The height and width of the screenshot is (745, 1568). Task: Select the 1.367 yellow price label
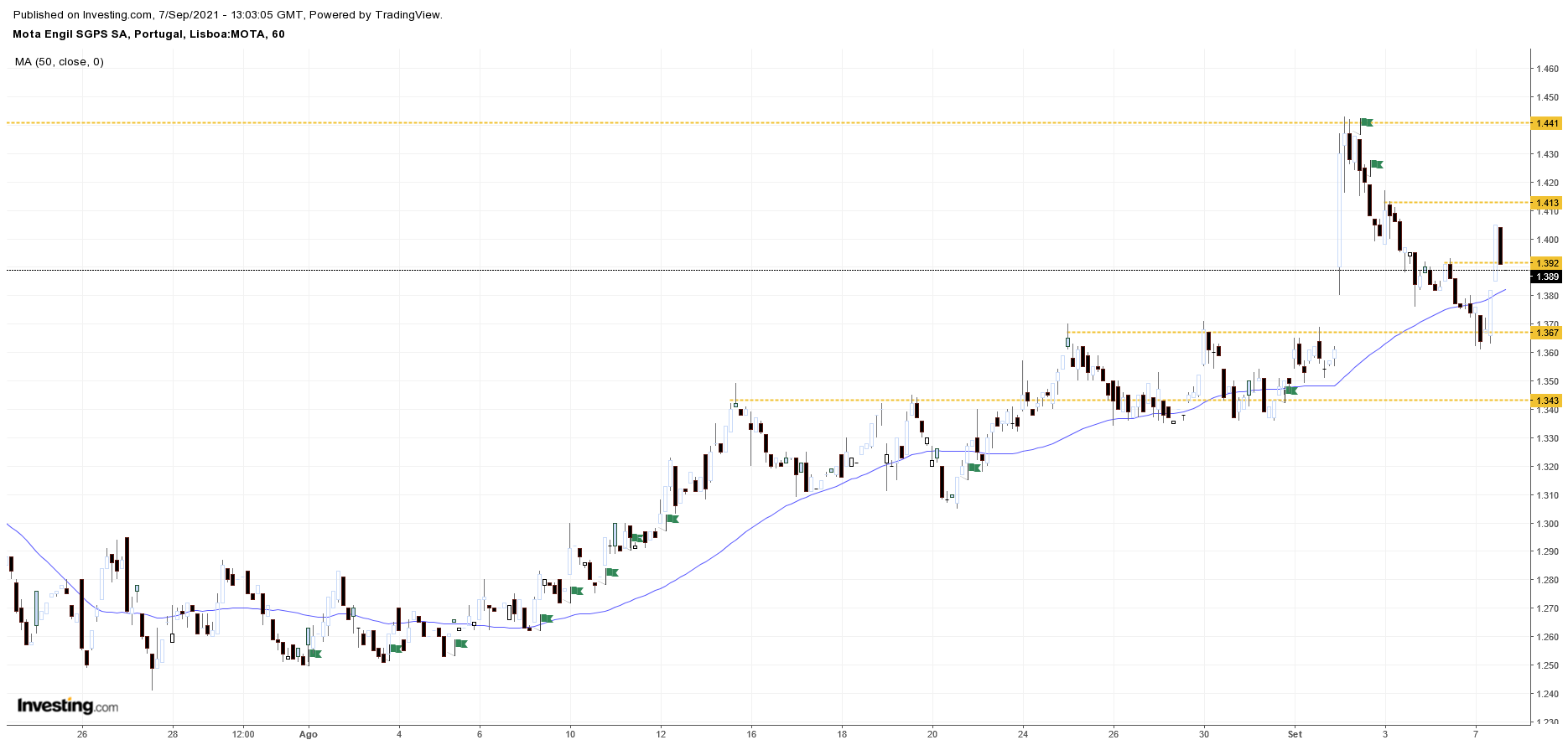point(1547,333)
